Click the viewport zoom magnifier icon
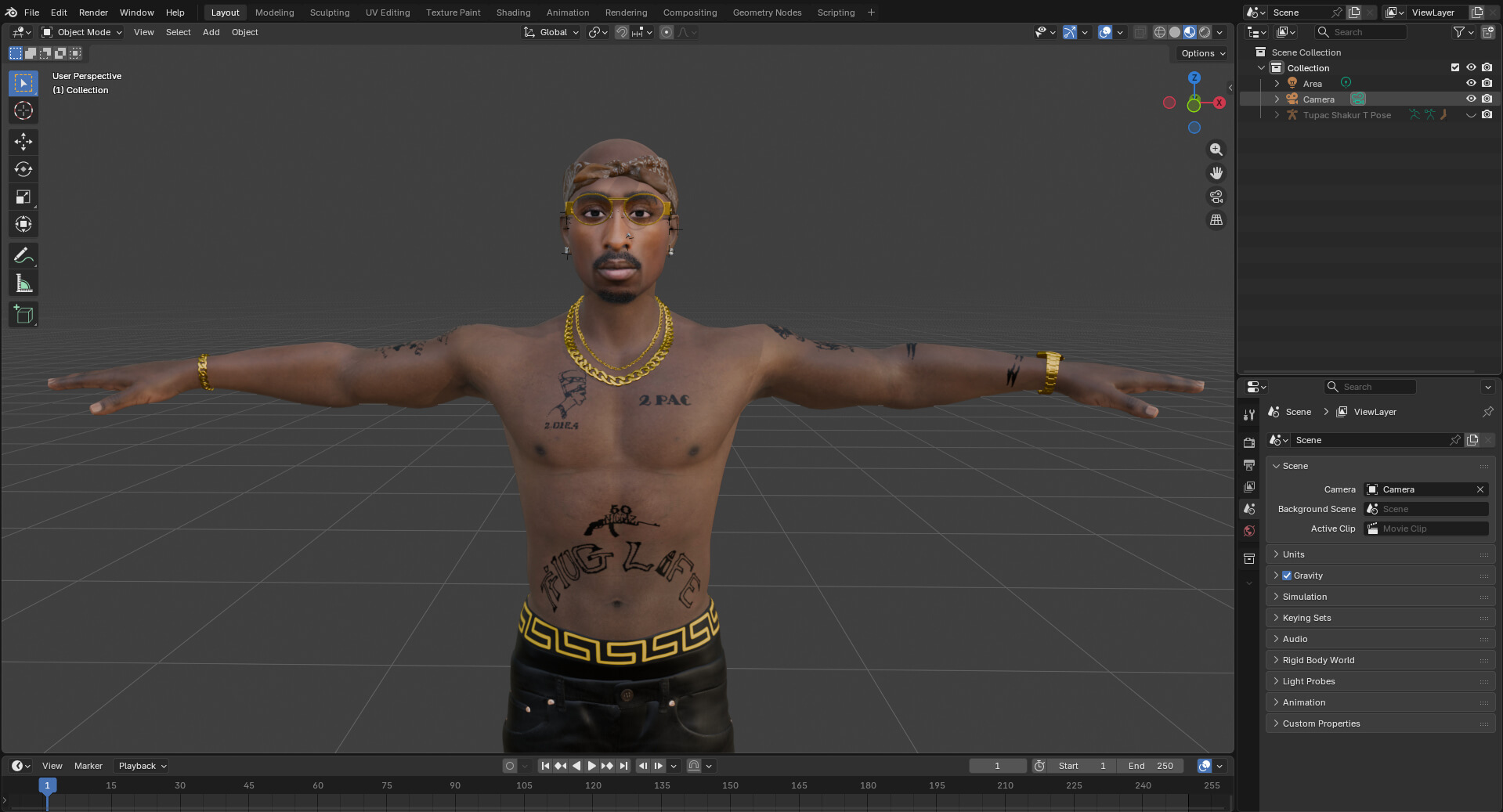 point(1216,150)
